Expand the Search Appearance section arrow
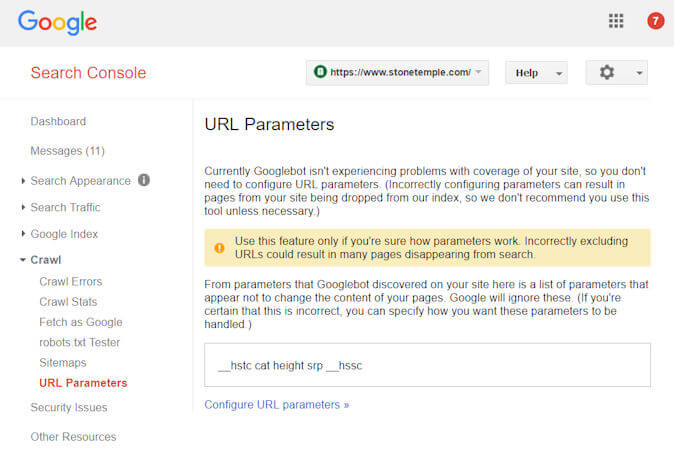Screen dimensions: 674x457 [23, 181]
